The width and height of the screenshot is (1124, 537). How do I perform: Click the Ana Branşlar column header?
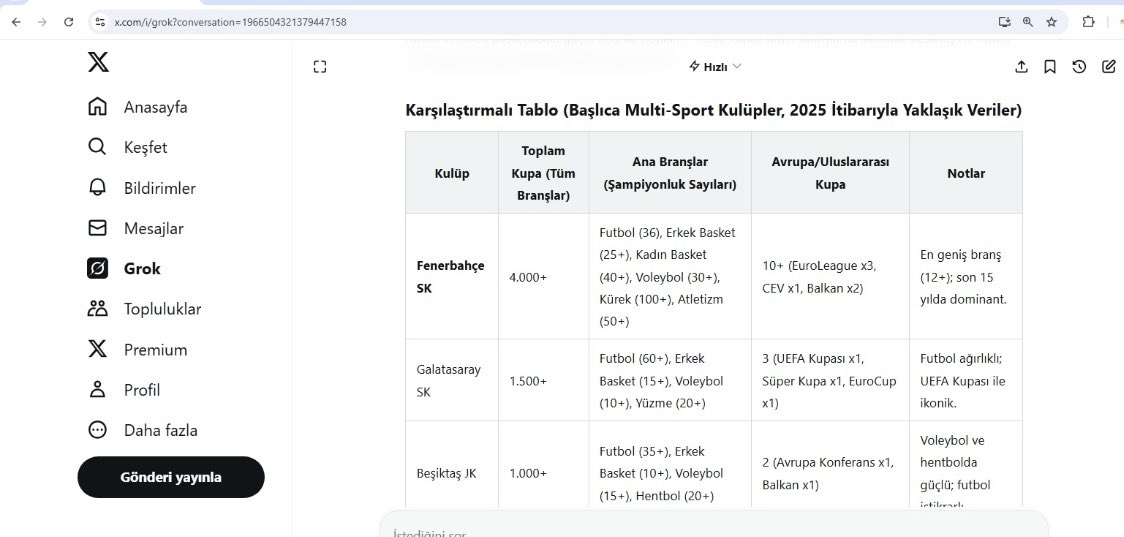(x=670, y=173)
